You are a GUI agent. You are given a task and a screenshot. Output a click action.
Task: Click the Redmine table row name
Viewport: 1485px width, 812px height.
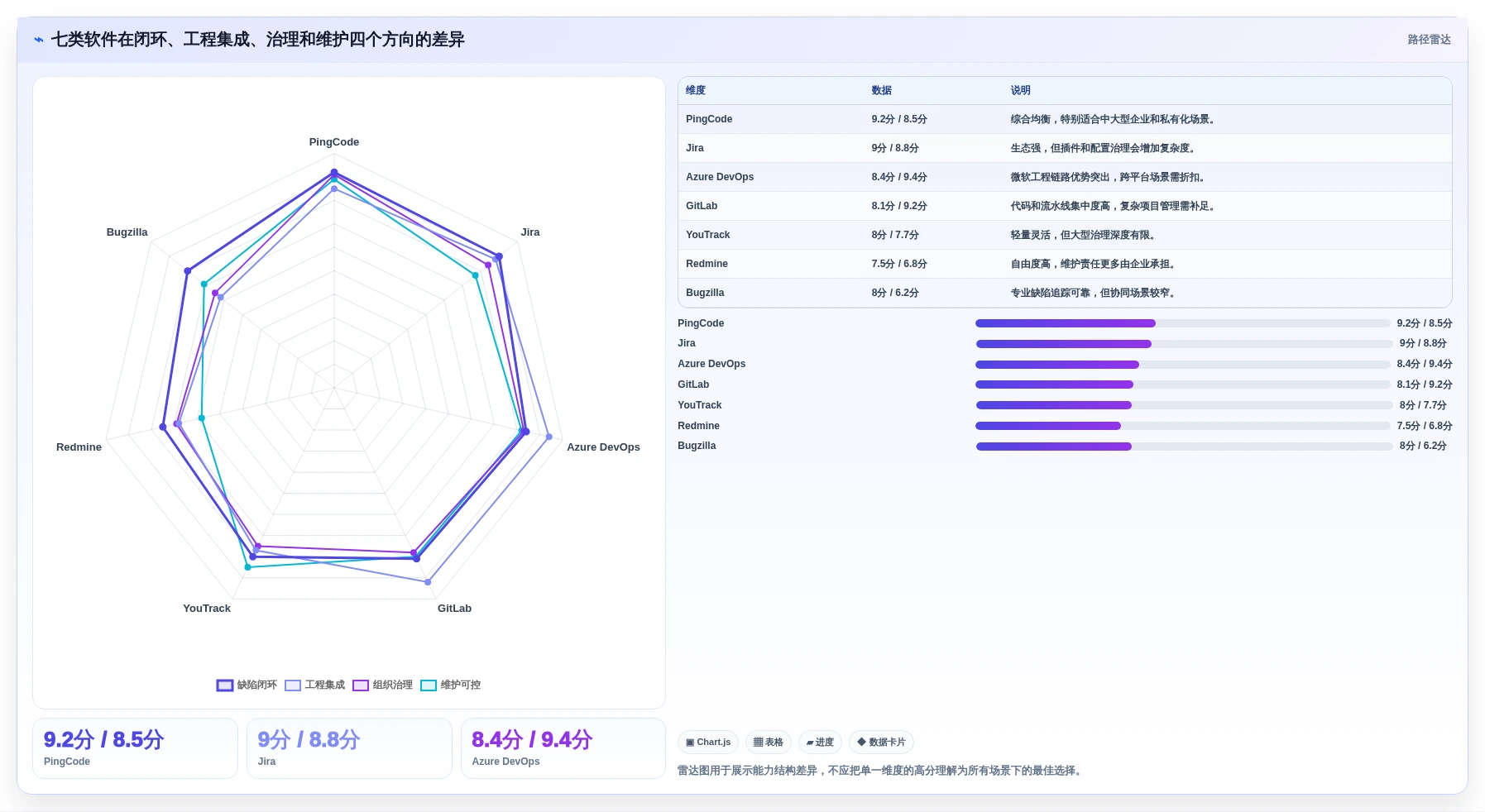pos(707,264)
